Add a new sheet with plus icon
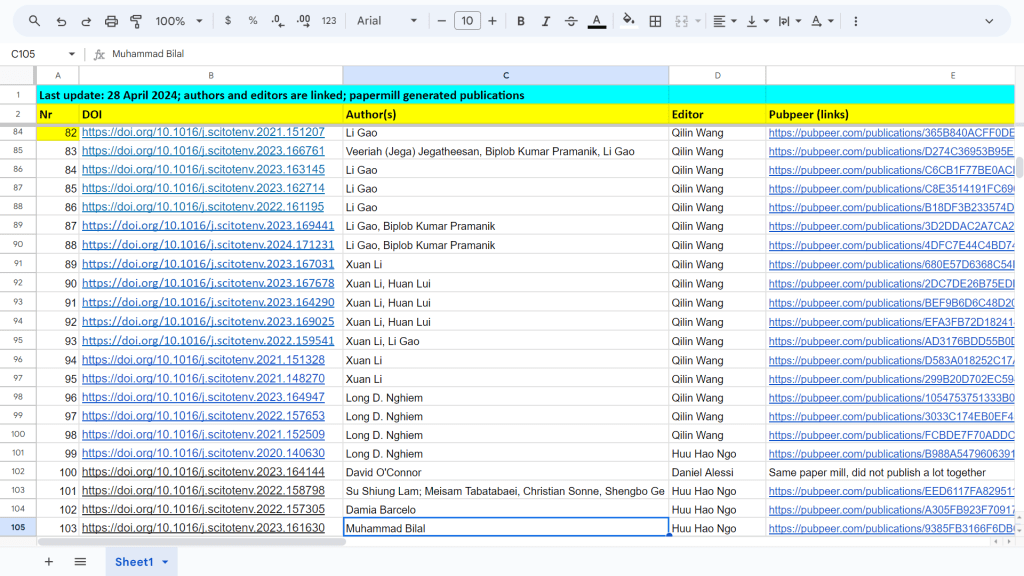Screen dimensions: 1024x576 click(x=48, y=562)
